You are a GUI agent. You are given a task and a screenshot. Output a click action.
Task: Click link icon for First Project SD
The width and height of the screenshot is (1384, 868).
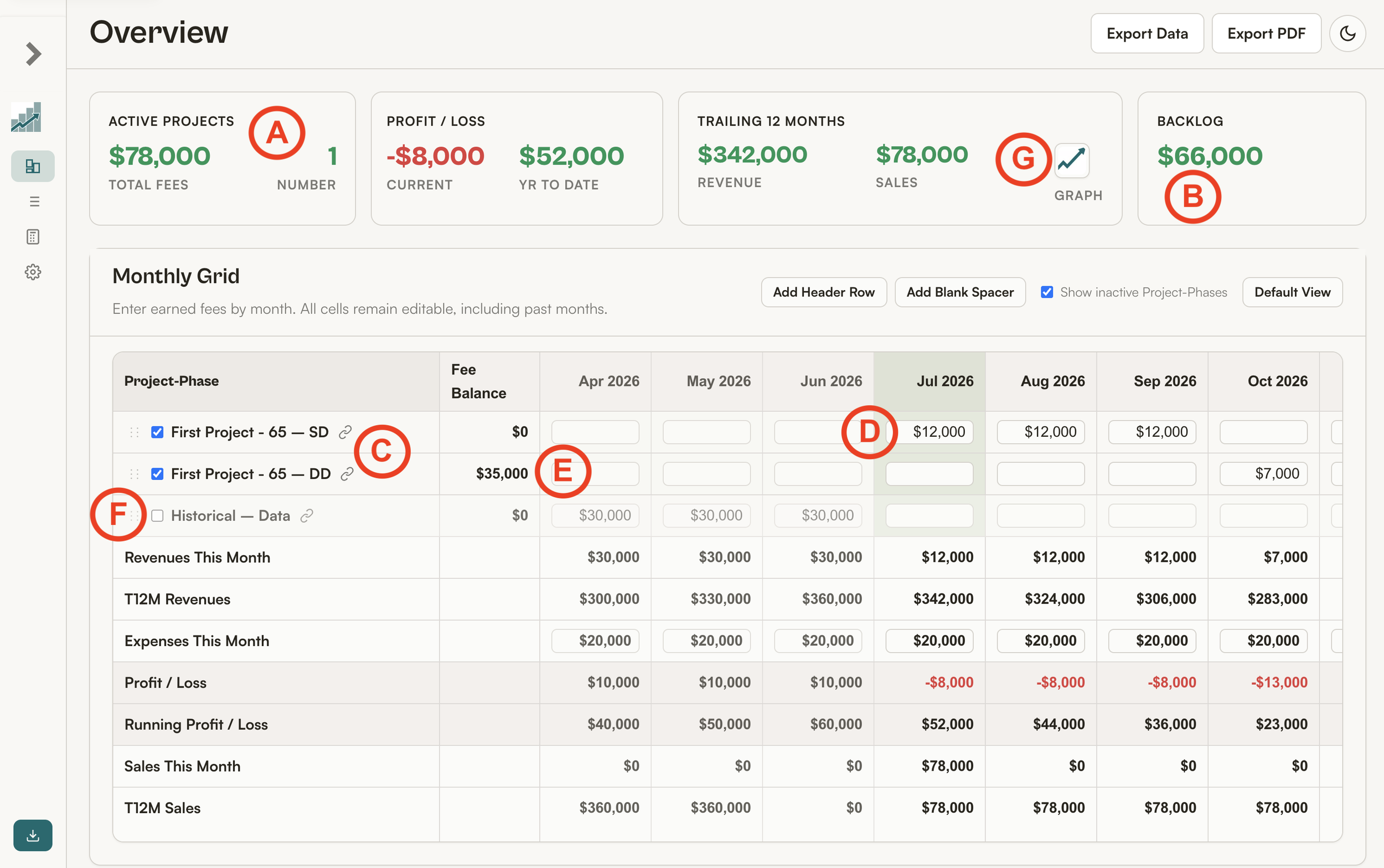[345, 432]
